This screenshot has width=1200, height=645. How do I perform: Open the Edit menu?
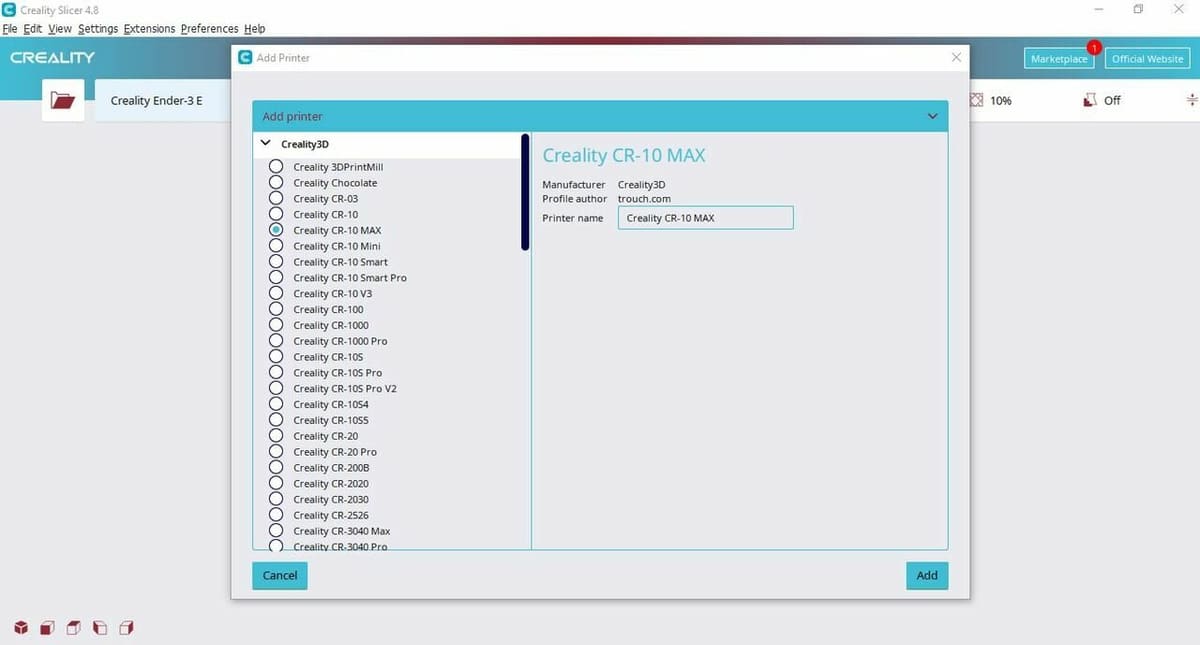tap(33, 29)
